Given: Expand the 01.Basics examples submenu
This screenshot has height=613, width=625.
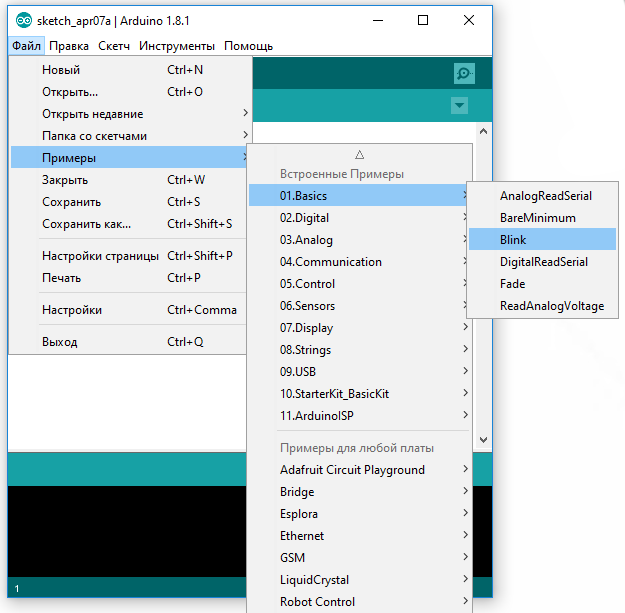Looking at the screenshot, I should (359, 195).
